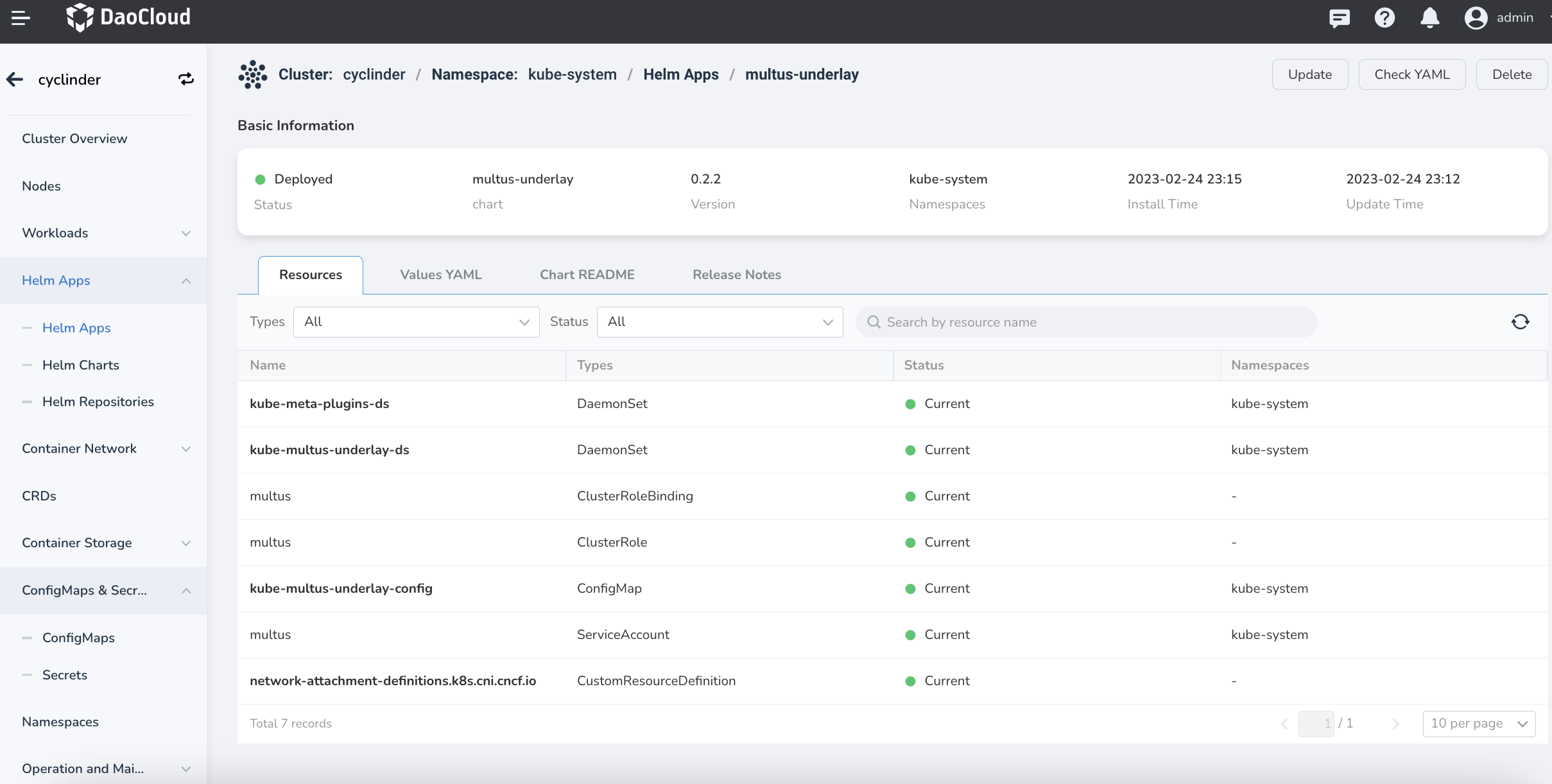Open the Helm Apps breadcrumb link

[x=681, y=74]
